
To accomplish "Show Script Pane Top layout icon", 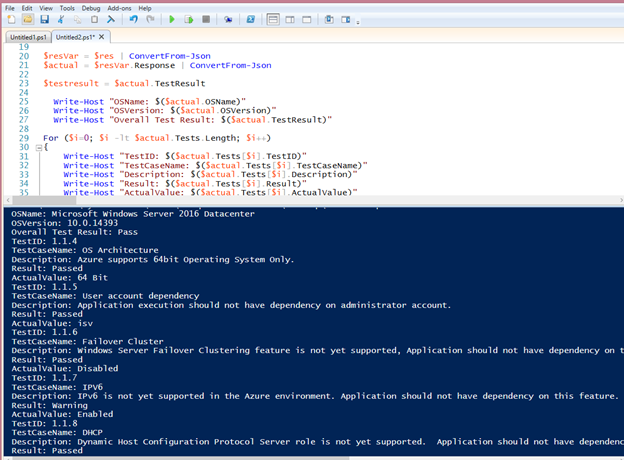I will pyautogui.click(x=273, y=19).
